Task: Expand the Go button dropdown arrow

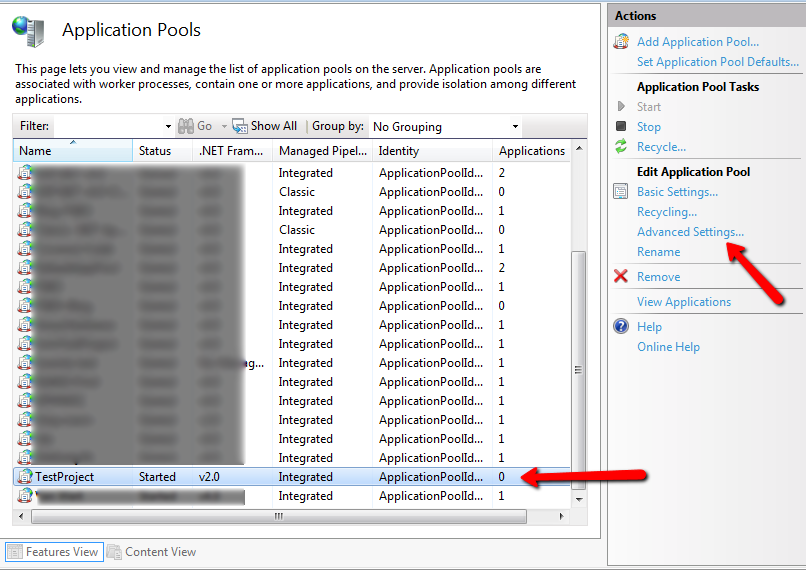Action: pos(222,127)
